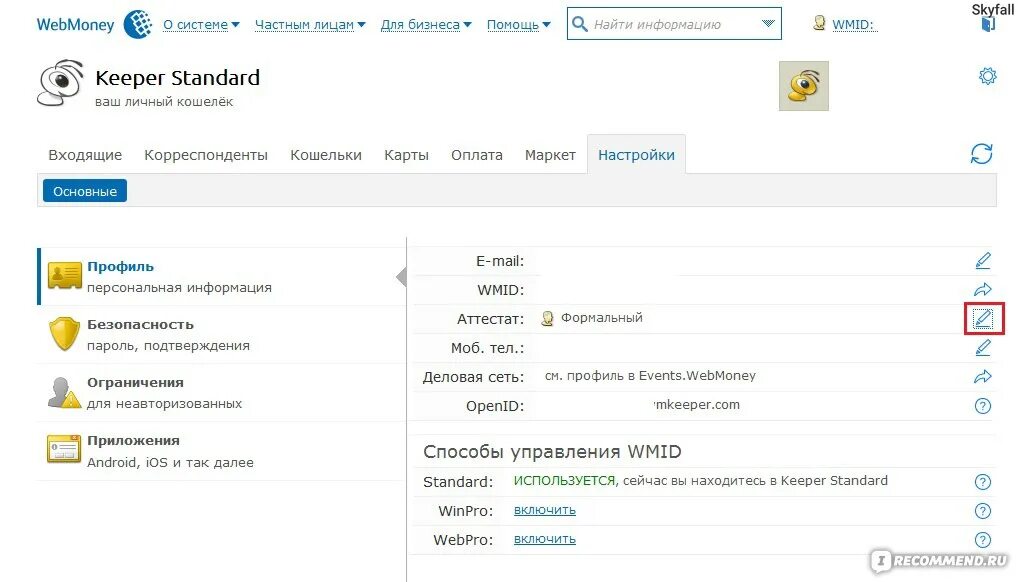Switch to the Корреспонденты tab

click(206, 155)
